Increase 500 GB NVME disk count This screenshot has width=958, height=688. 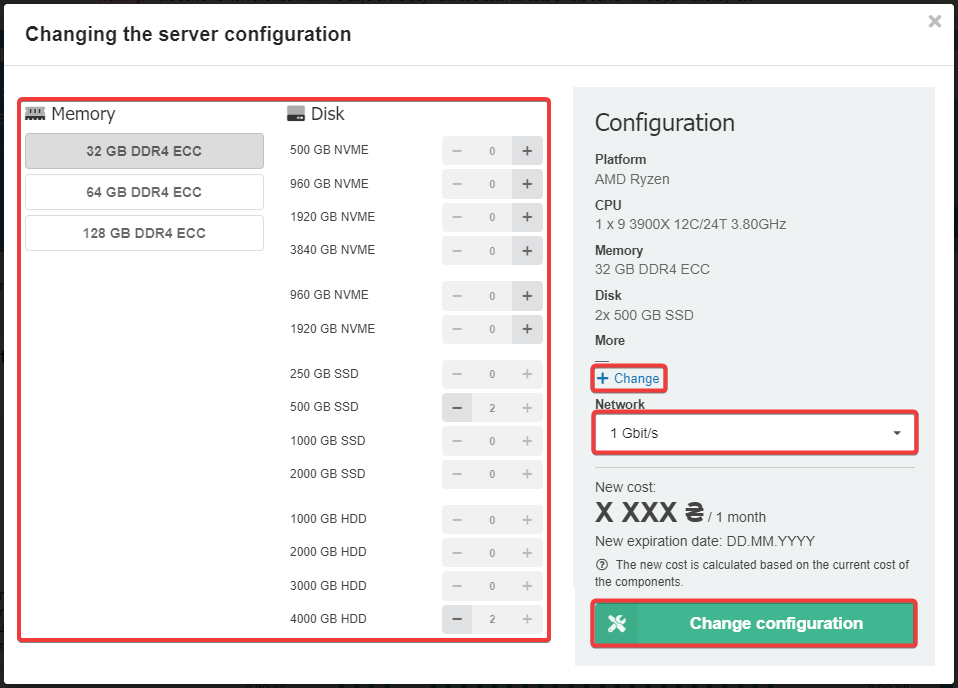coord(527,151)
